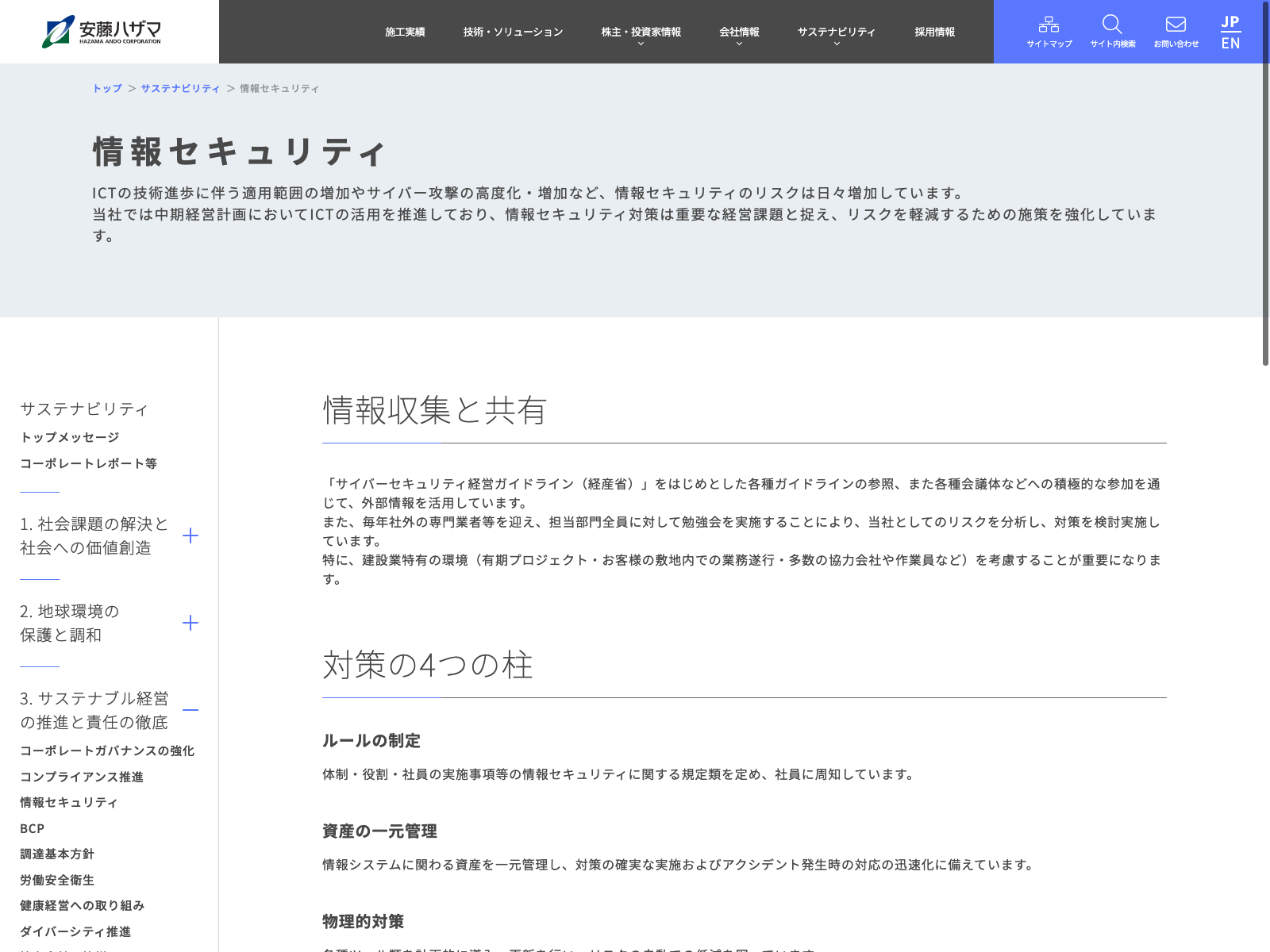Image resolution: width=1270 pixels, height=952 pixels.
Task: Click トップ breadcrumb link
Action: [107, 88]
